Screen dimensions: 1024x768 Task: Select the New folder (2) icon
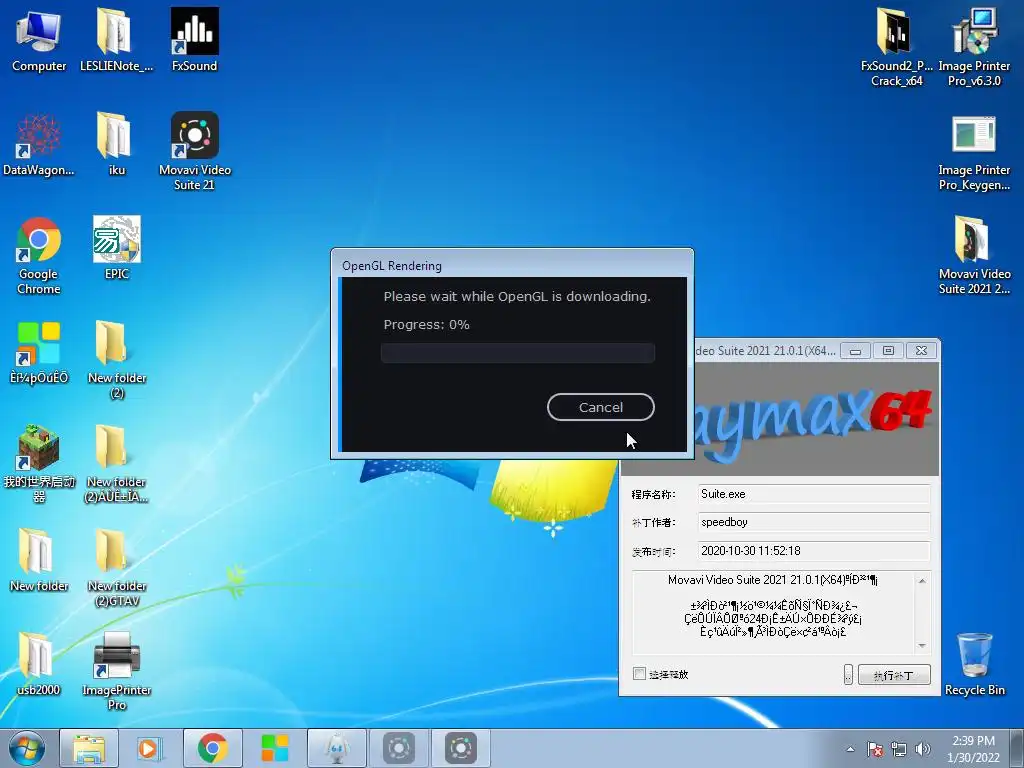point(116,359)
